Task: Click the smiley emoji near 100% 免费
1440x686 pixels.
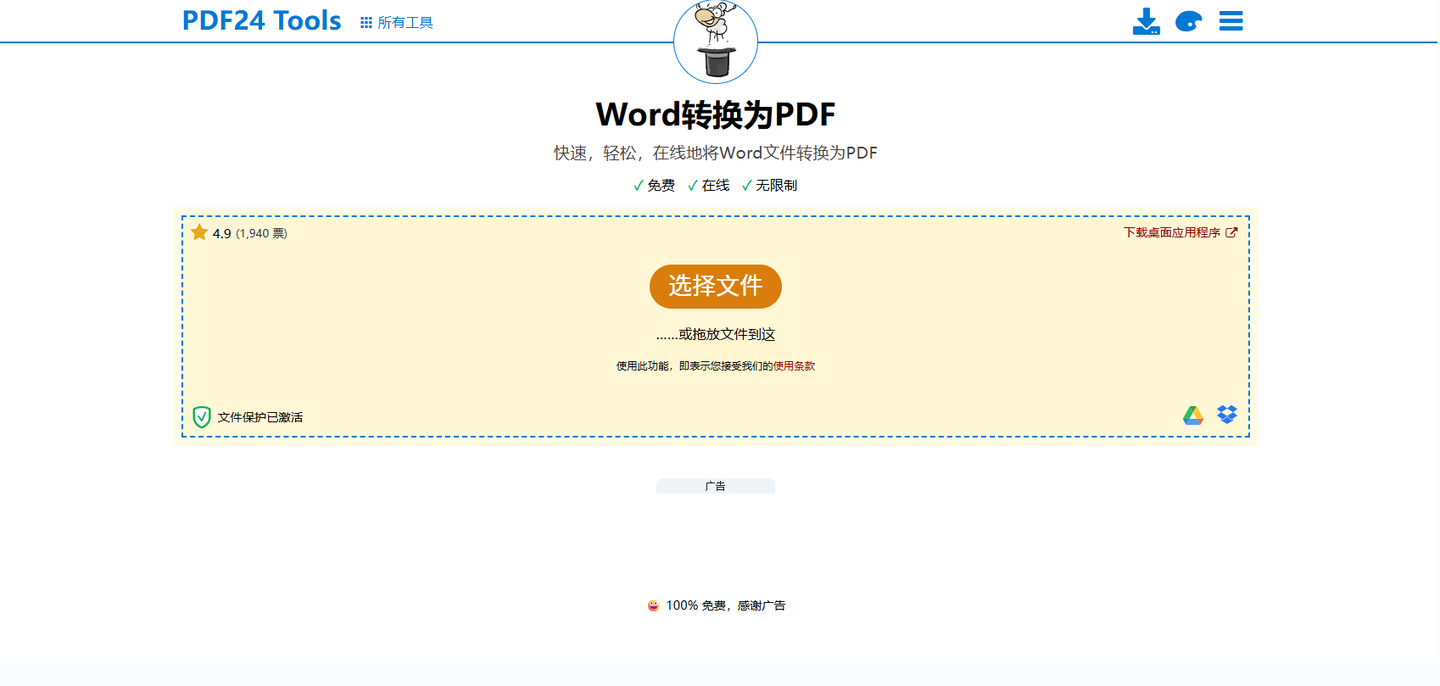Action: tap(653, 606)
